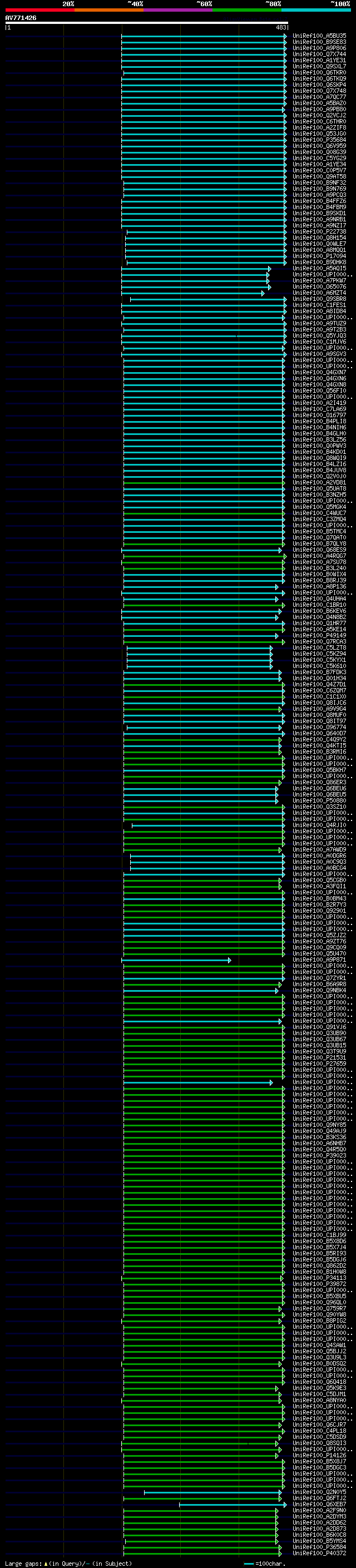356x1568 pixels.
Task: Click label UniRef100_Q4GXN7
Action: [x=319, y=373]
